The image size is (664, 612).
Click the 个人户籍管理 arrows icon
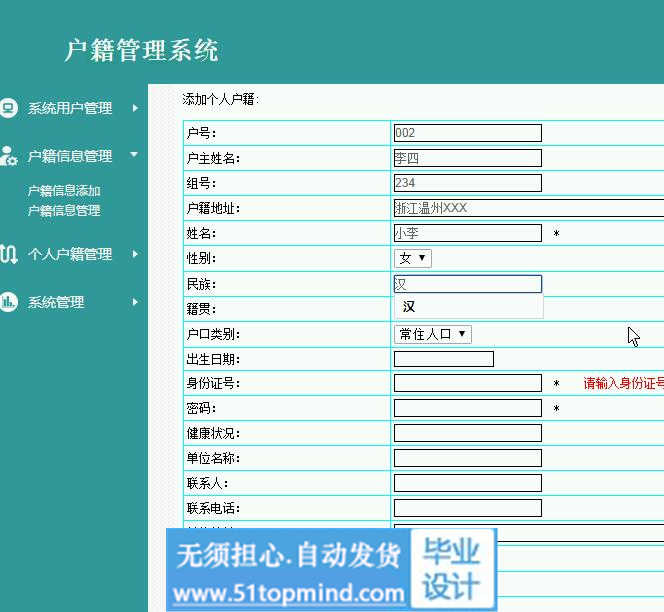coord(8,254)
